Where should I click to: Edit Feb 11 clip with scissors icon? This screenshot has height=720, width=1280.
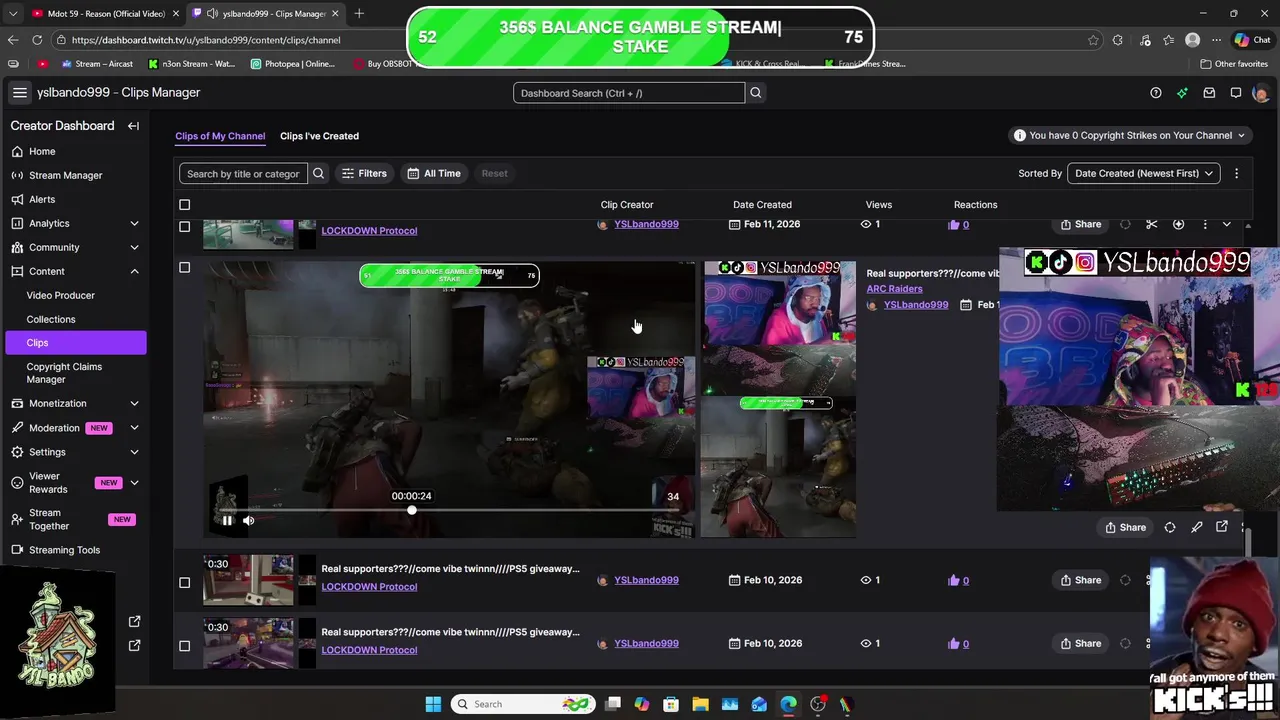tap(1151, 224)
